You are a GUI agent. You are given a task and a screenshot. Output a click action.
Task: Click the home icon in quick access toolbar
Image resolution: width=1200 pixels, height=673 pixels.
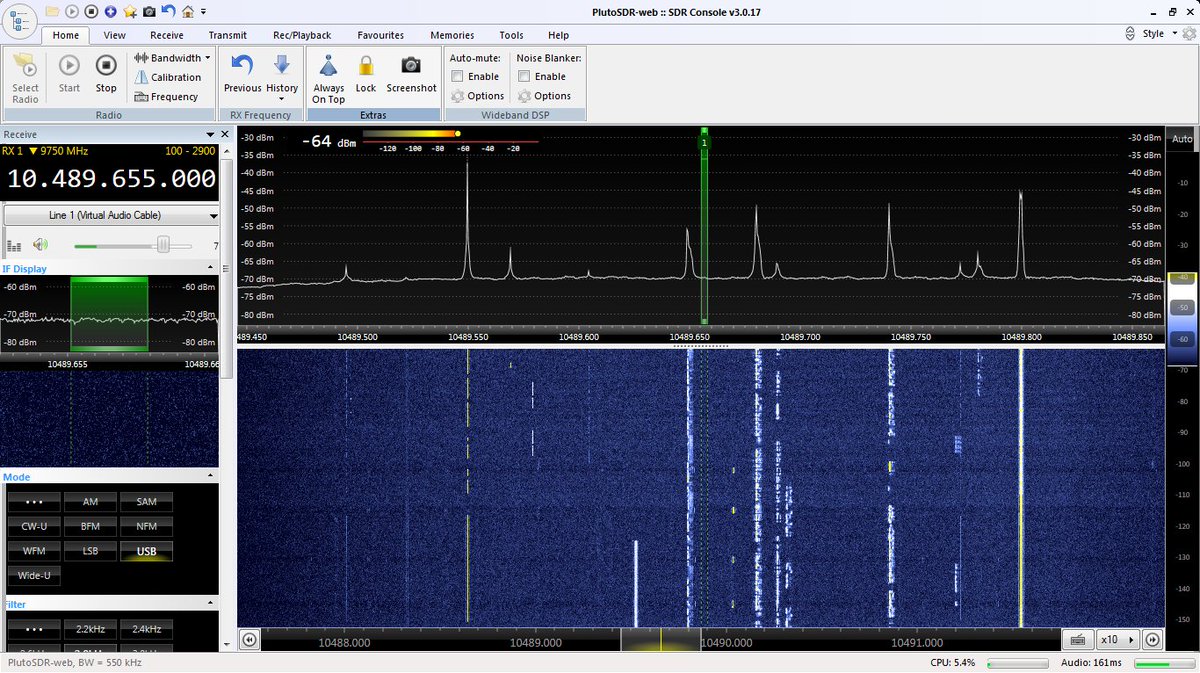pos(188,11)
